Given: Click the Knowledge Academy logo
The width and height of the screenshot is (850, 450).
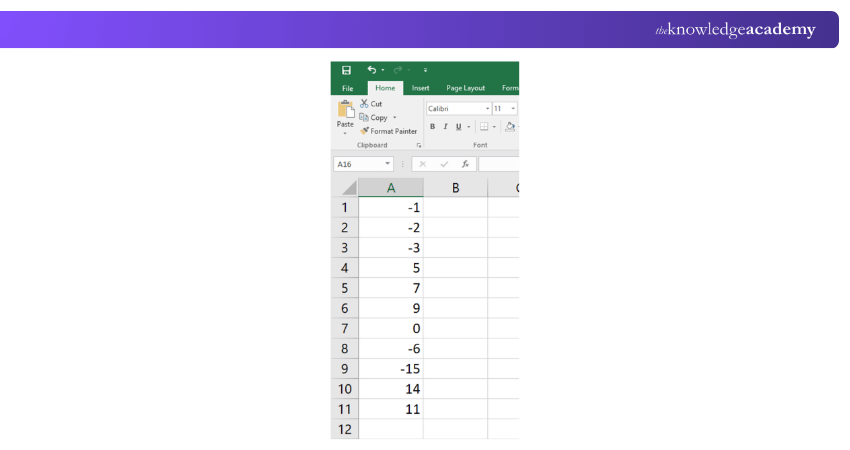Looking at the screenshot, I should click(x=735, y=30).
